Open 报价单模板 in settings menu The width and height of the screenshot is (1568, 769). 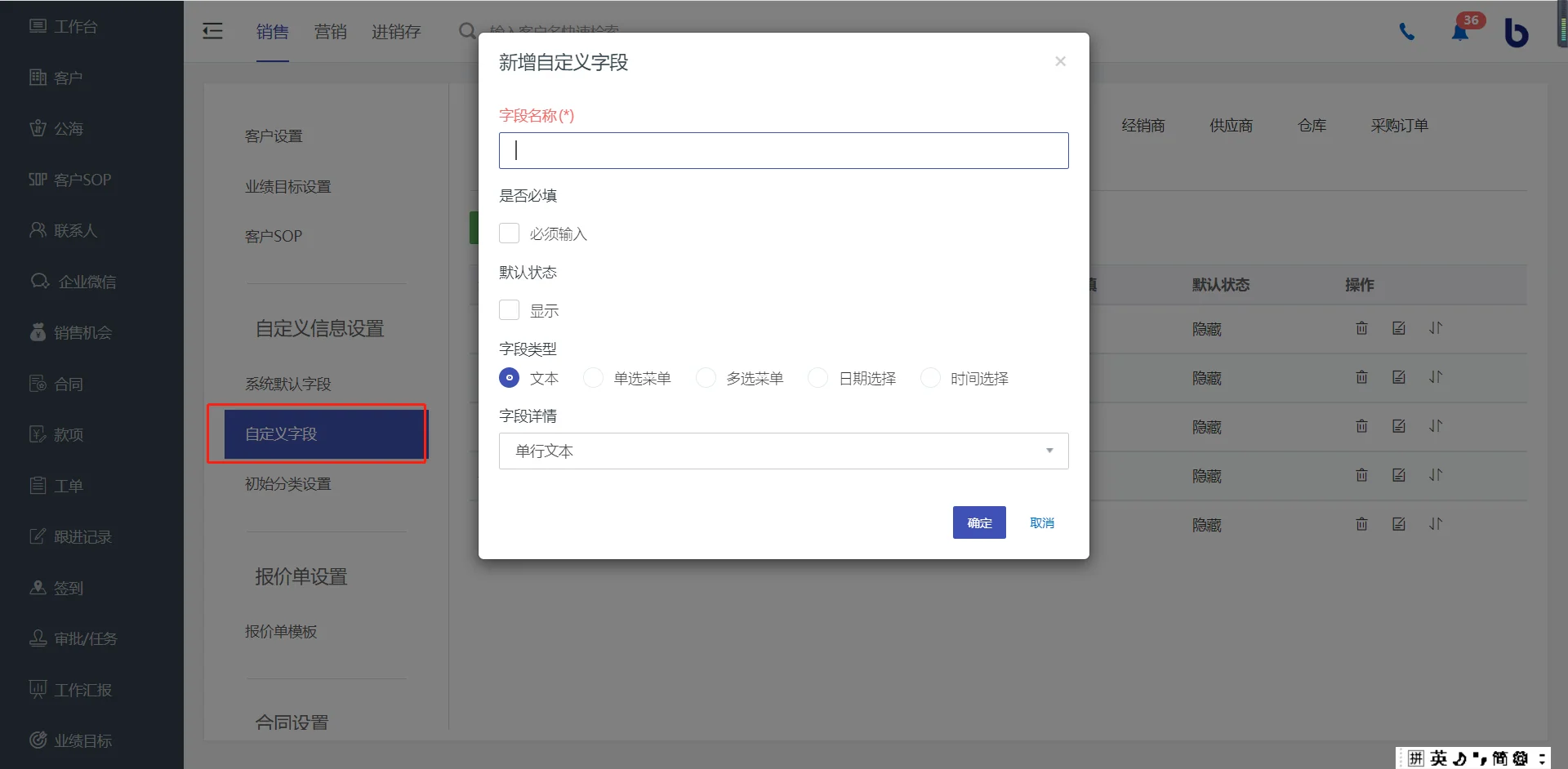click(x=281, y=632)
